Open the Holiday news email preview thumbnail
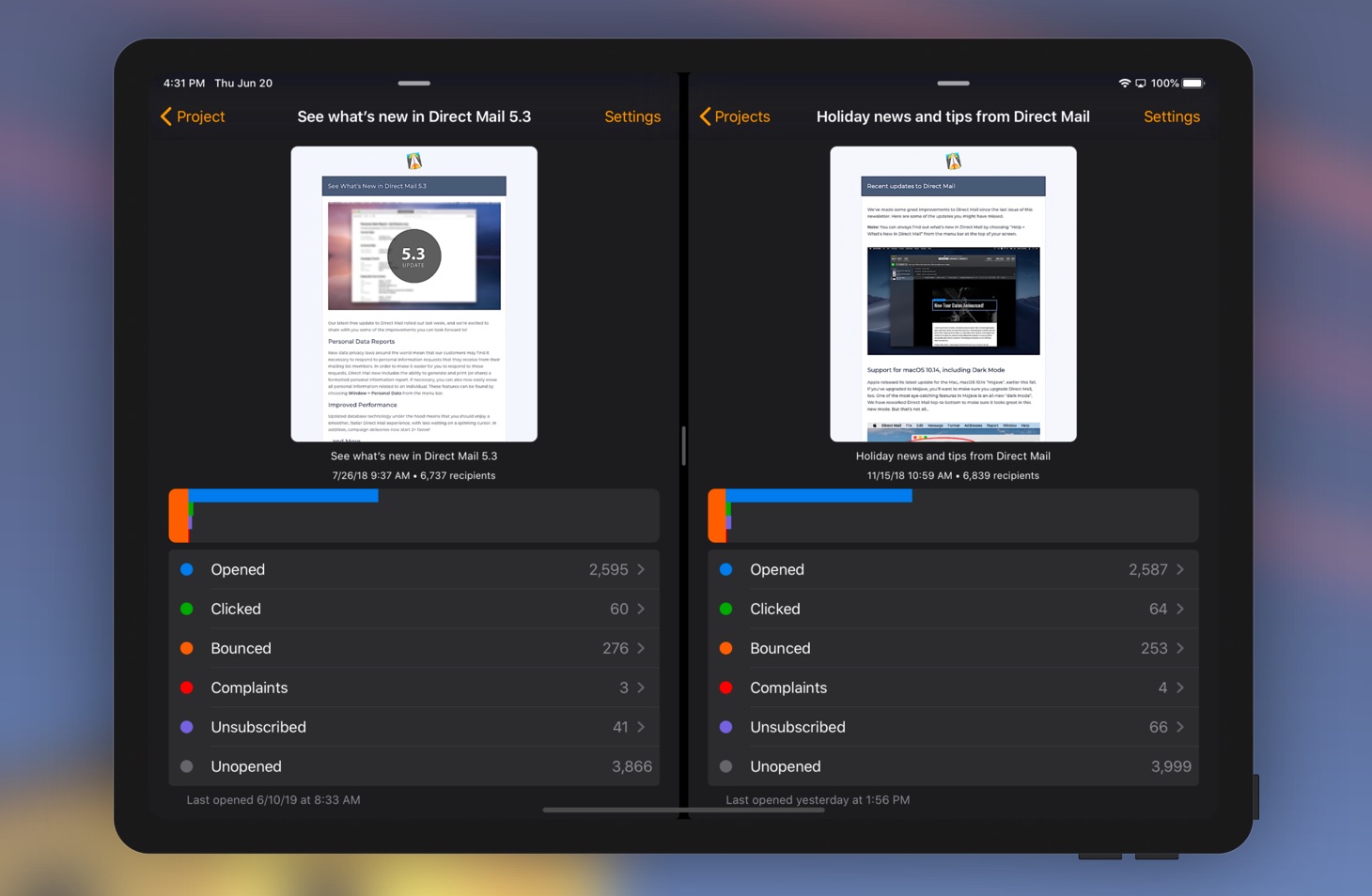This screenshot has height=896, width=1372. point(953,294)
